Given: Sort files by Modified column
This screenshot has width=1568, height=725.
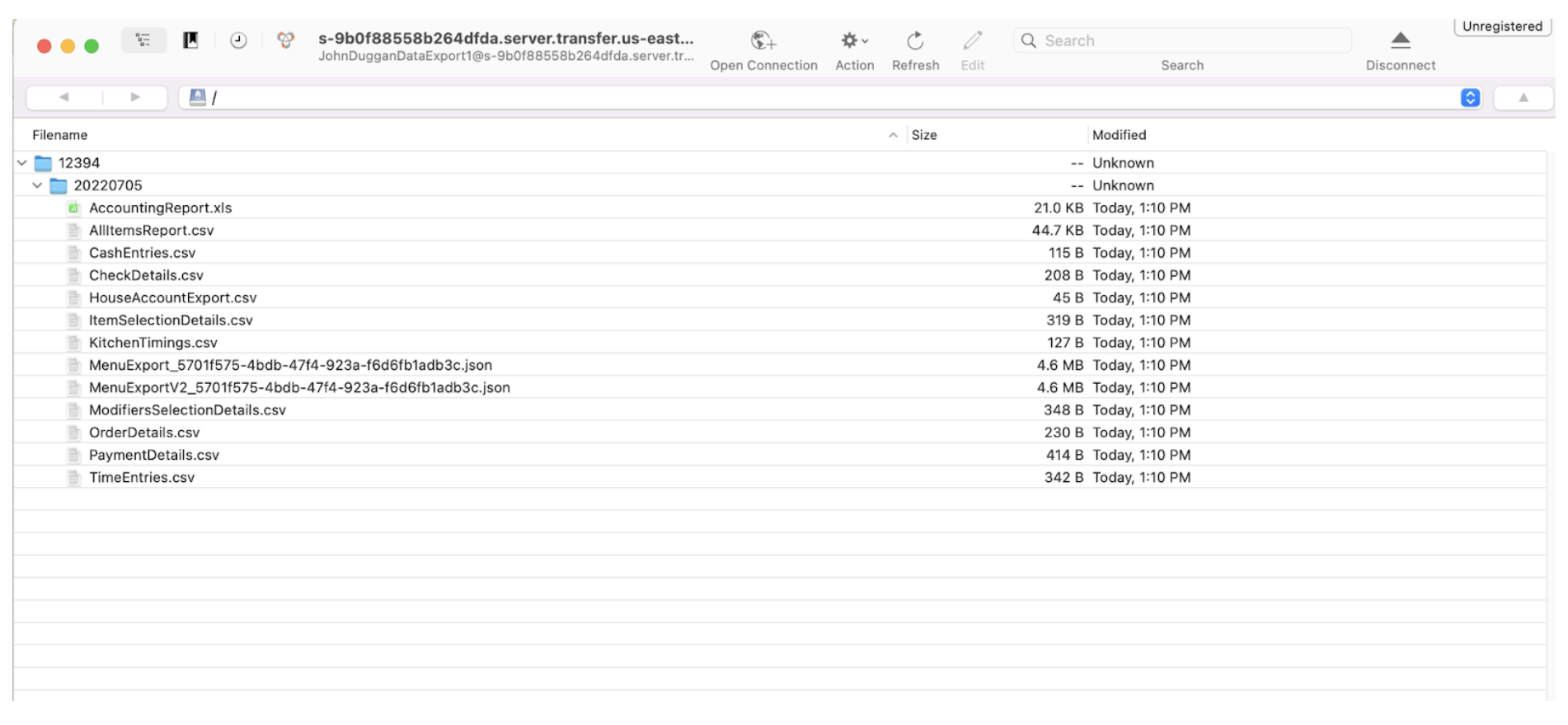Looking at the screenshot, I should tap(1119, 135).
